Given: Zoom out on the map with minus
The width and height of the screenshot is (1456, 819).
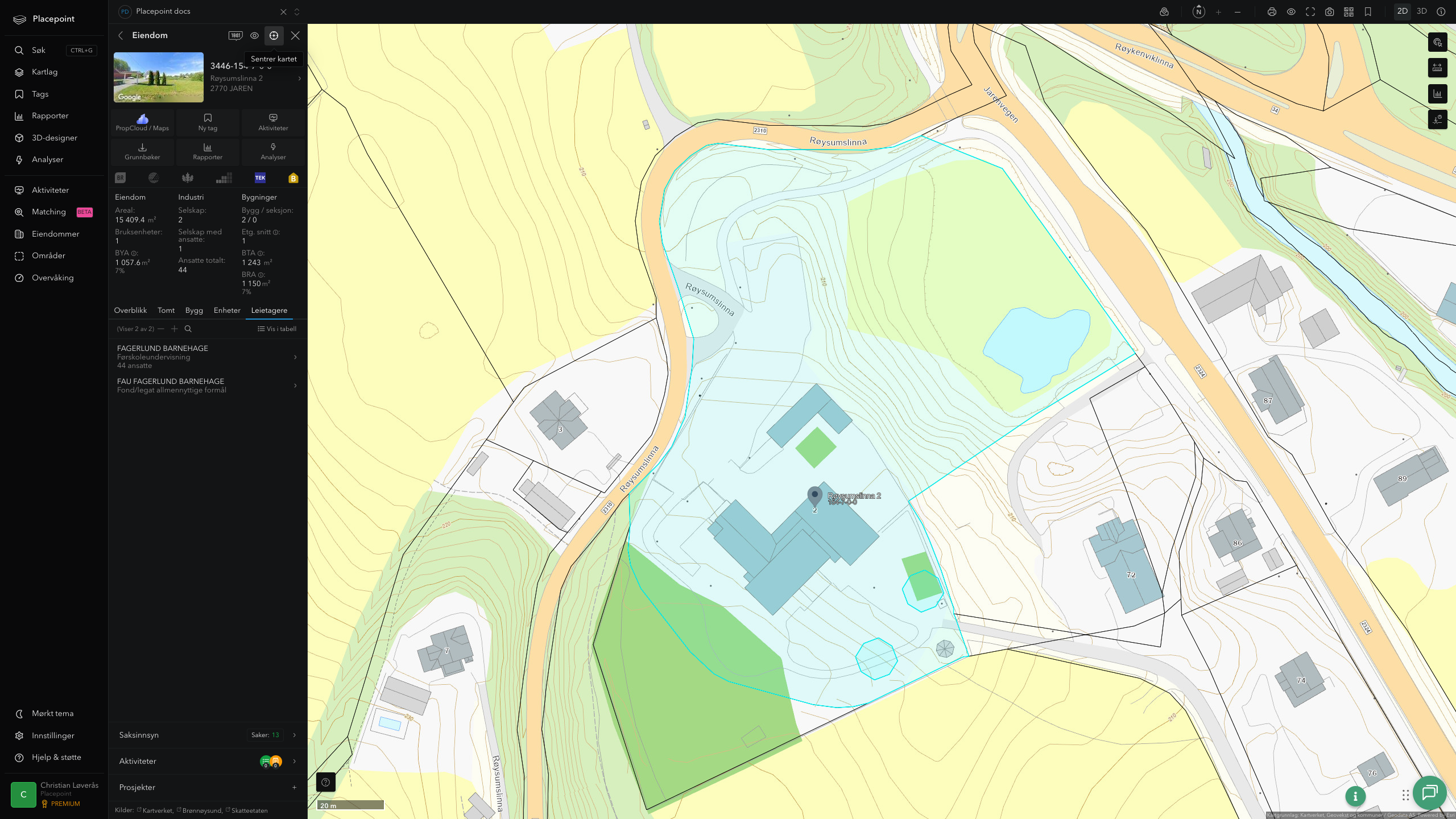Looking at the screenshot, I should tap(1238, 12).
